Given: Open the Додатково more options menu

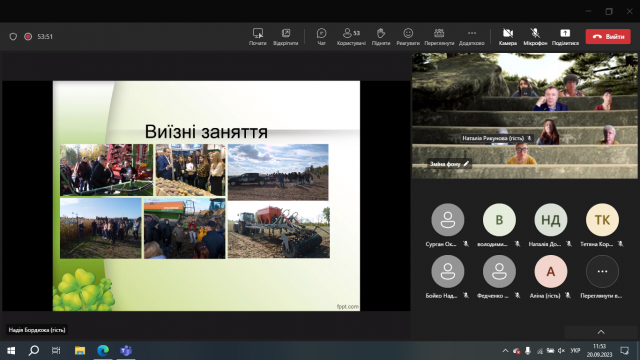Looking at the screenshot, I should [471, 36].
